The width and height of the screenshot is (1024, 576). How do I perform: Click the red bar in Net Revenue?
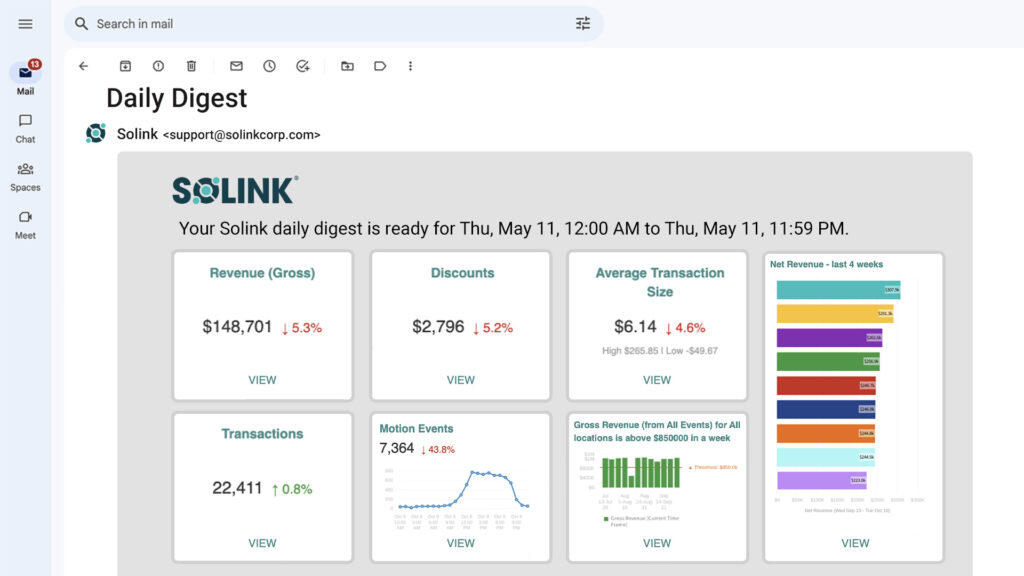(826, 385)
